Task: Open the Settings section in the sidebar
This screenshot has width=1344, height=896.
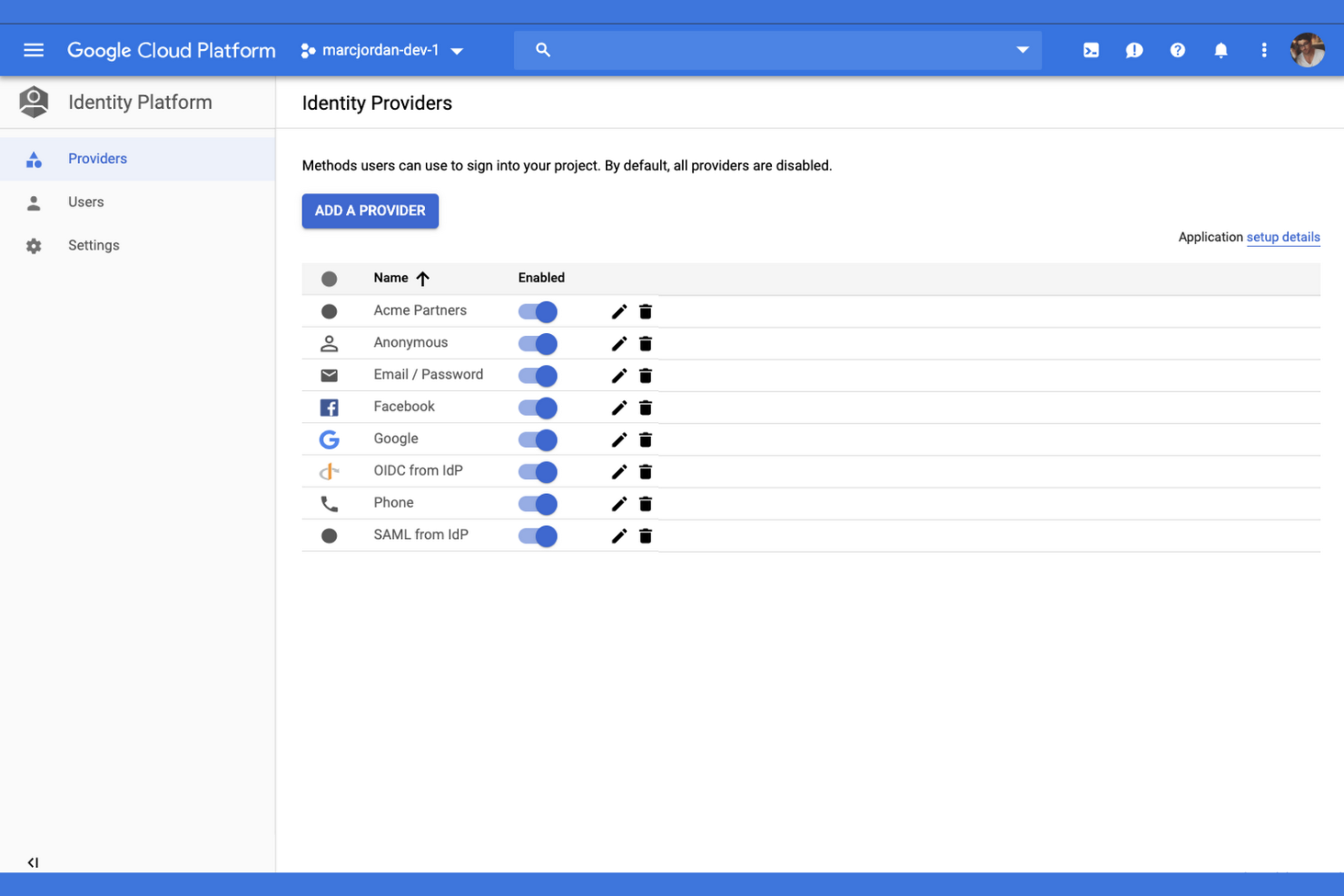Action: [x=94, y=245]
